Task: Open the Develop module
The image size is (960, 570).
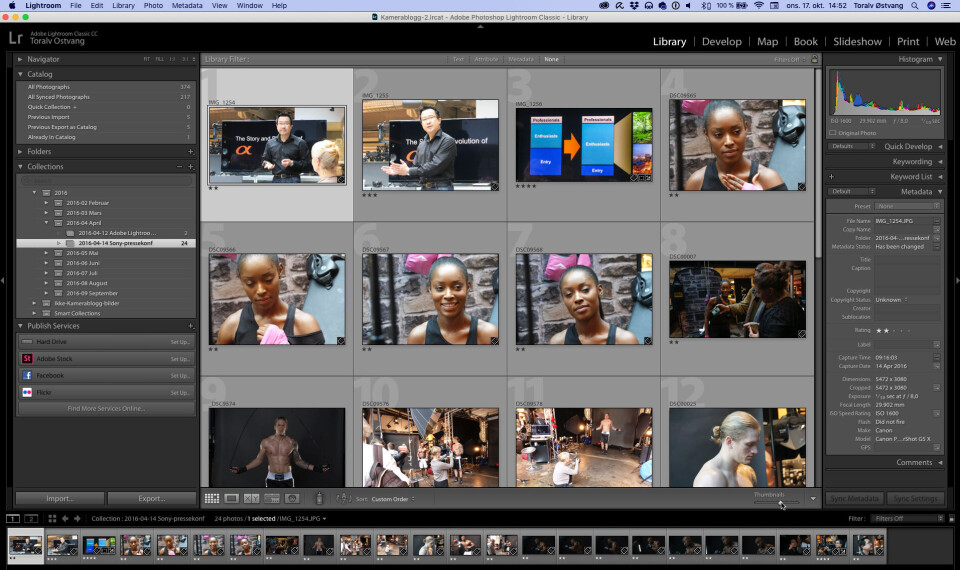Action: click(x=721, y=42)
